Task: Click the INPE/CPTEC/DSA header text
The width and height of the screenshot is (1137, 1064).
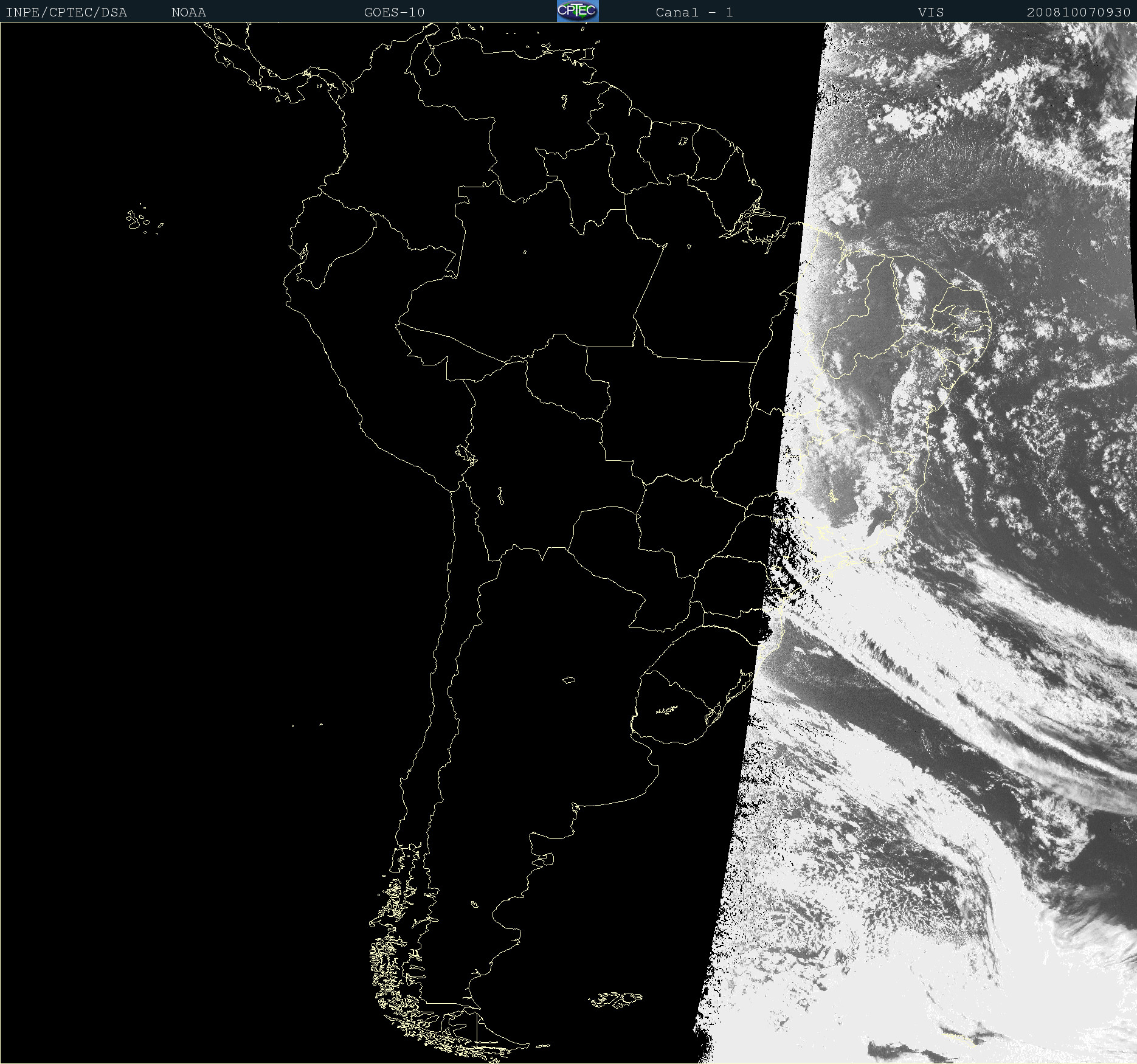Action: coord(66,12)
